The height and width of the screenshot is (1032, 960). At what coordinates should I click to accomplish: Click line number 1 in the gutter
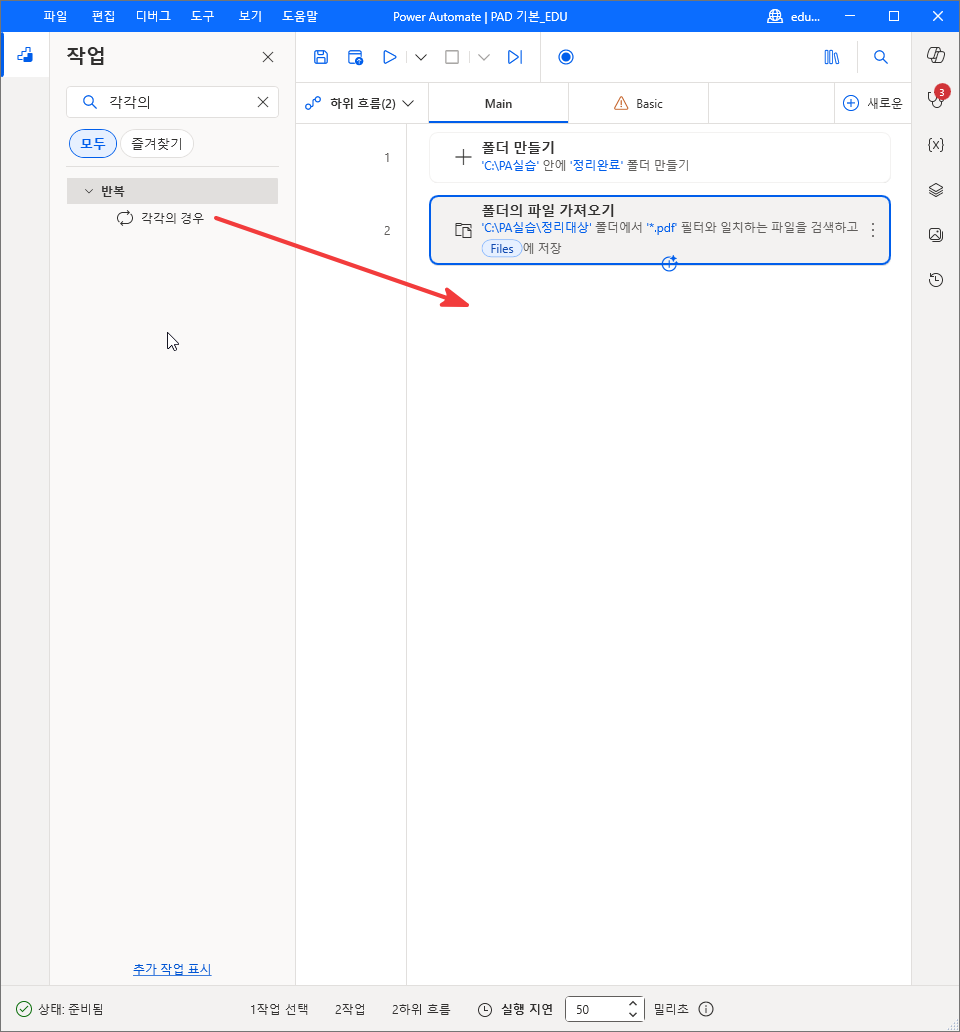(387, 157)
